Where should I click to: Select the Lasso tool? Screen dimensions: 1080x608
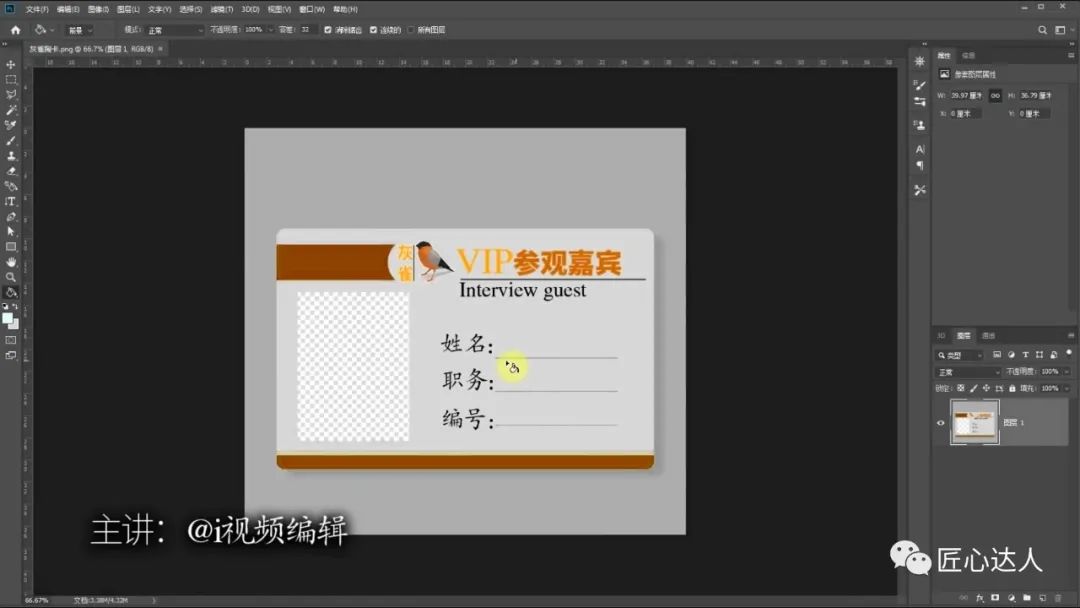10,95
